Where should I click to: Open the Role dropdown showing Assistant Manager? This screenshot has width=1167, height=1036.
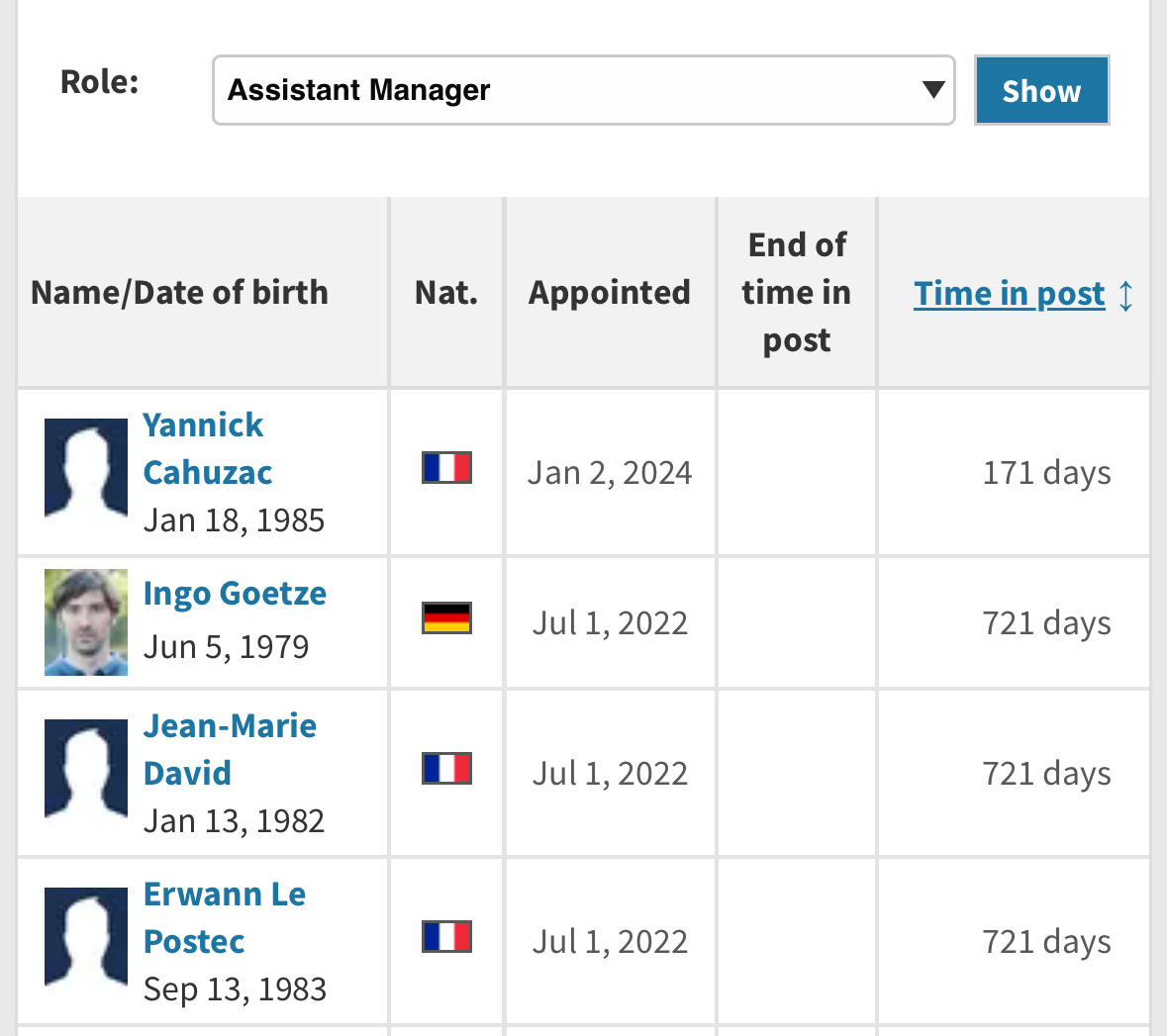tap(584, 90)
